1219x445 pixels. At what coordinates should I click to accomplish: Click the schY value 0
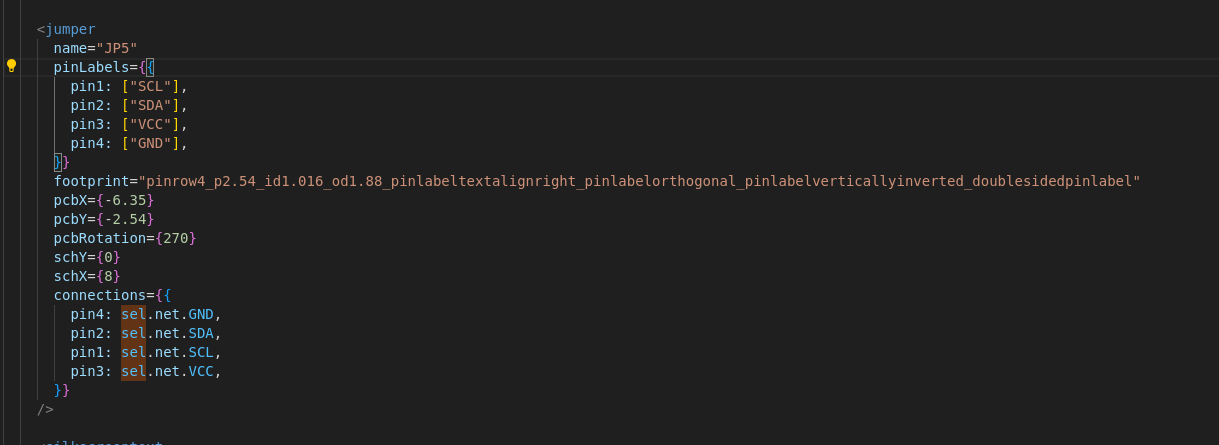pyautogui.click(x=110, y=257)
